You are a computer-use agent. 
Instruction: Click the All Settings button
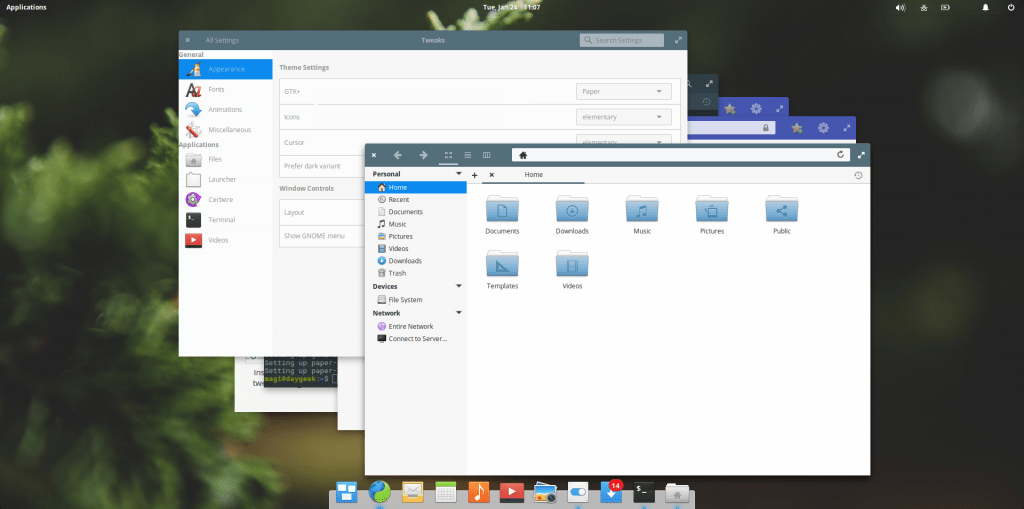[221, 40]
